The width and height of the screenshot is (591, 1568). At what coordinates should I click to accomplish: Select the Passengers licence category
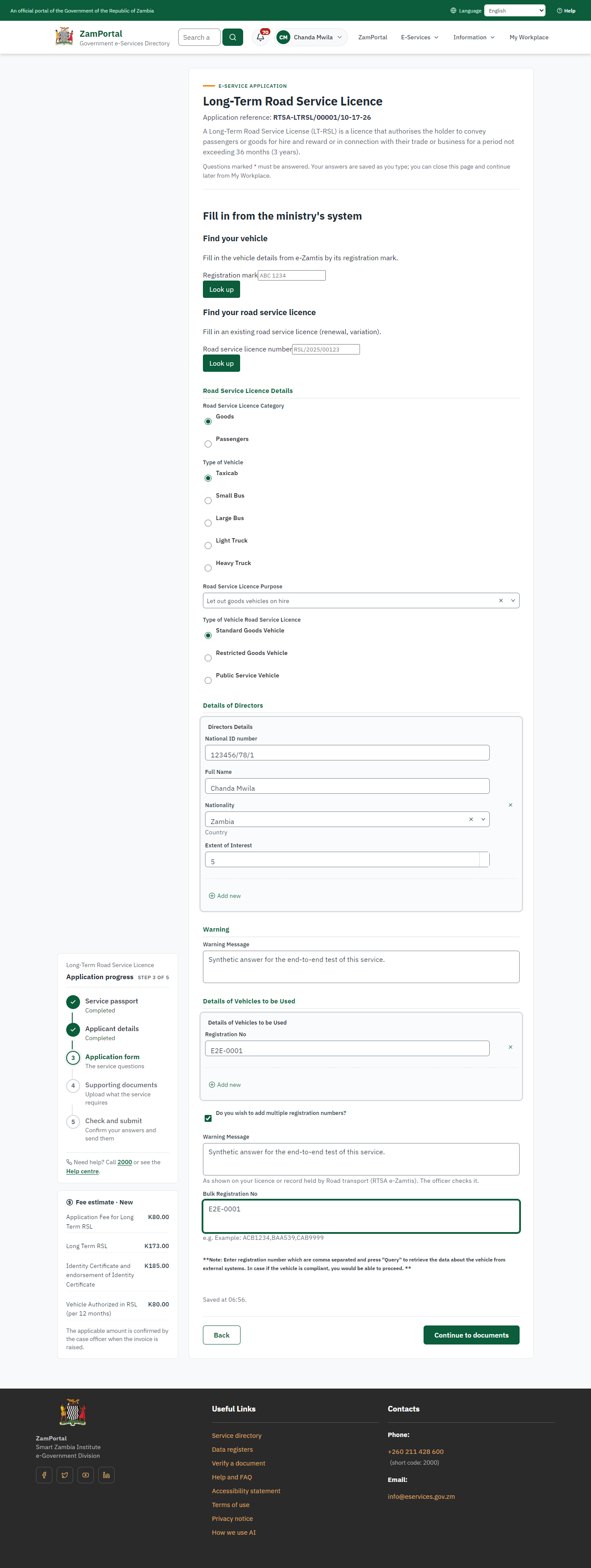(208, 444)
